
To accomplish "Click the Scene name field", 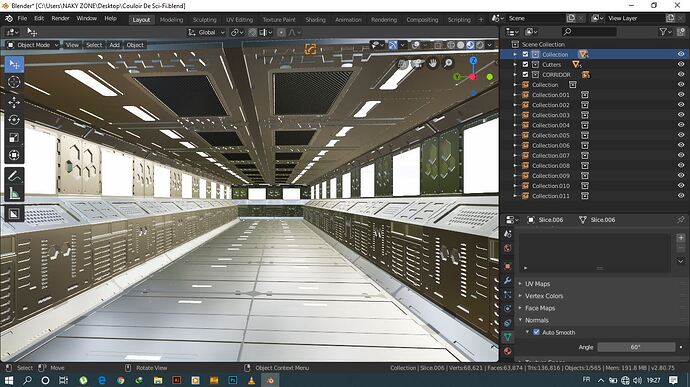I will click(x=536, y=18).
